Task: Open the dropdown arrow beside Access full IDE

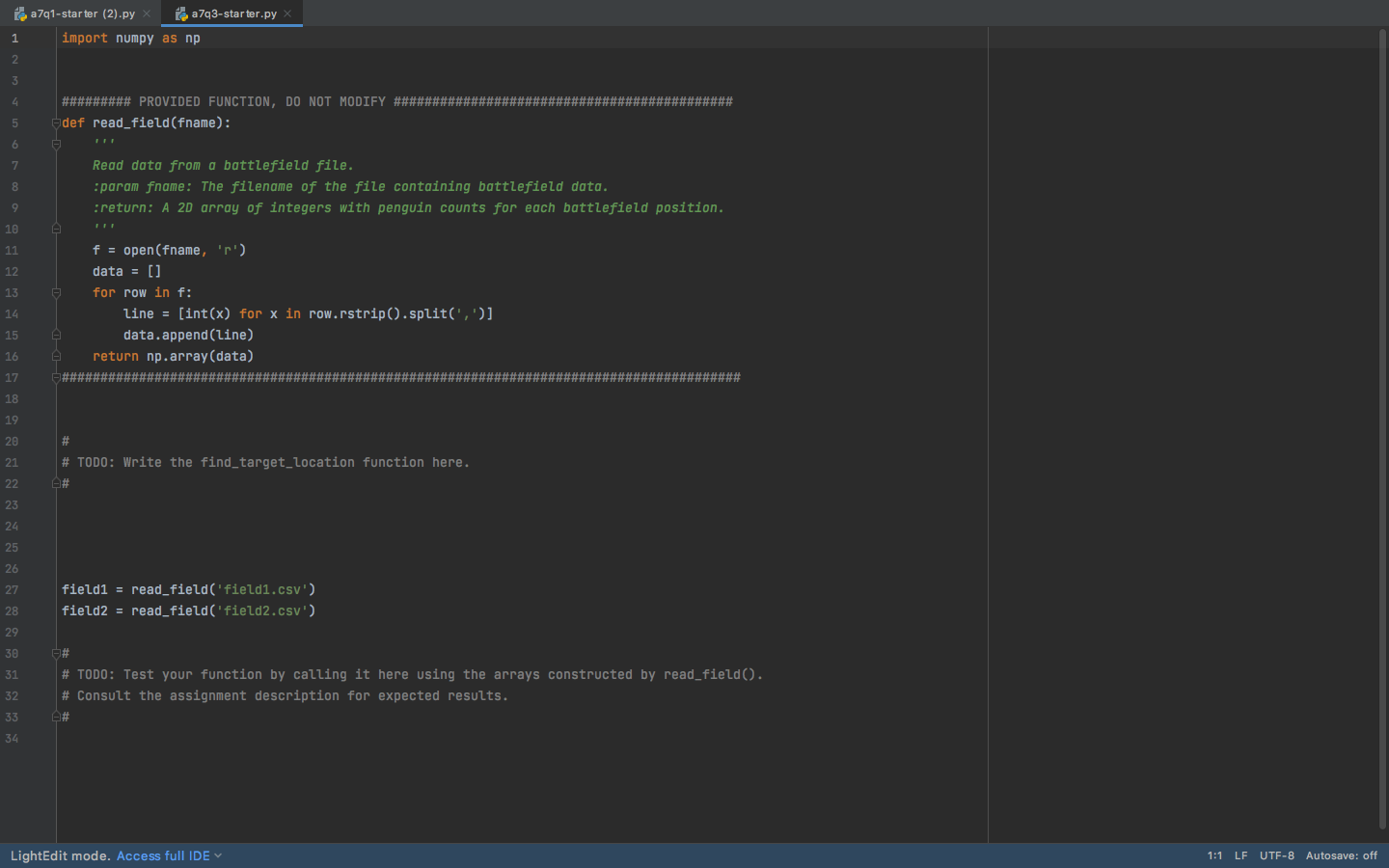Action: [x=218, y=855]
